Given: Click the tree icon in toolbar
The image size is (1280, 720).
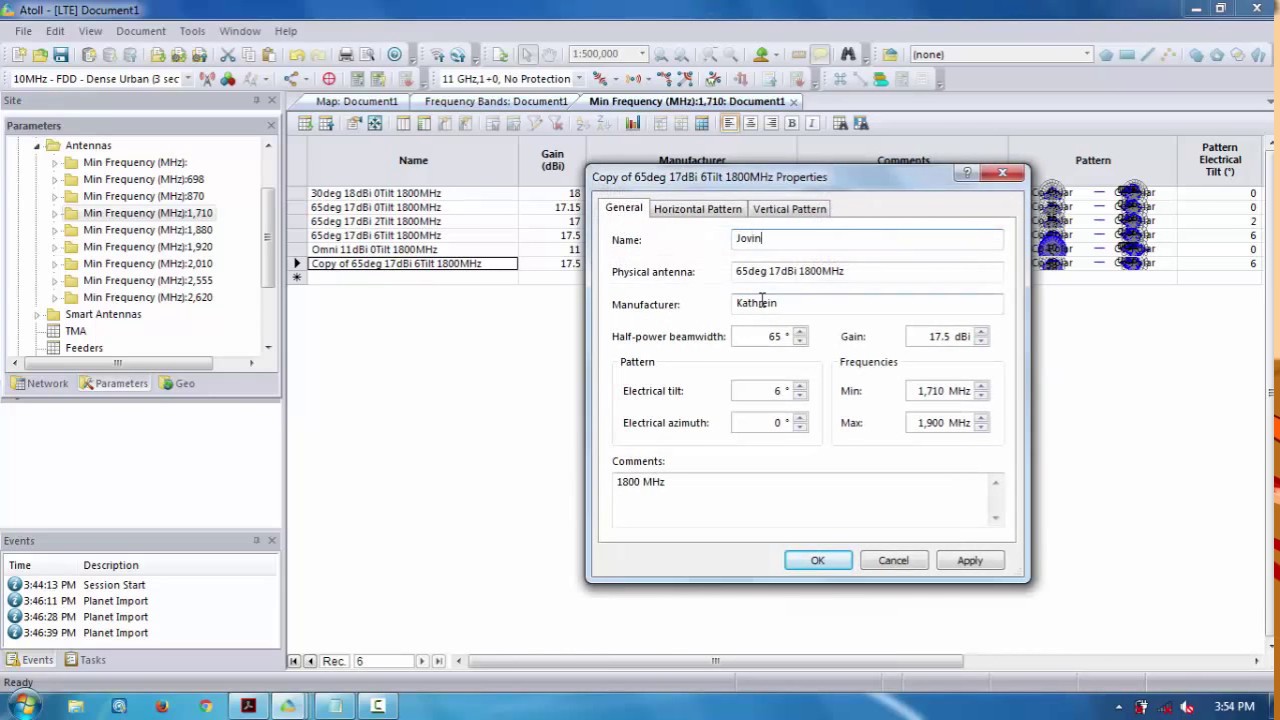Looking at the screenshot, I should 761,55.
